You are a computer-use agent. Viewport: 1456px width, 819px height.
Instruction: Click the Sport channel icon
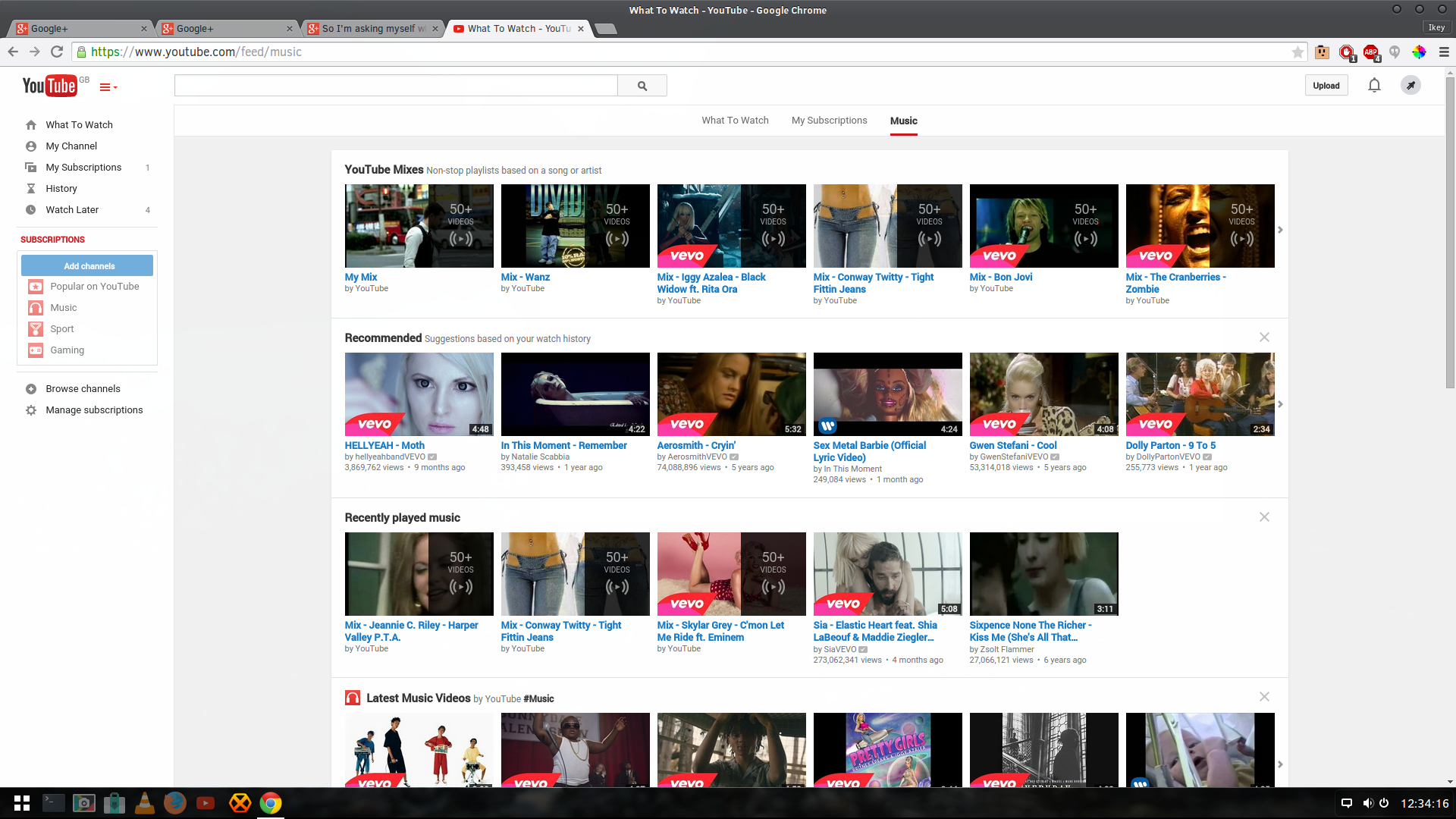(x=36, y=329)
